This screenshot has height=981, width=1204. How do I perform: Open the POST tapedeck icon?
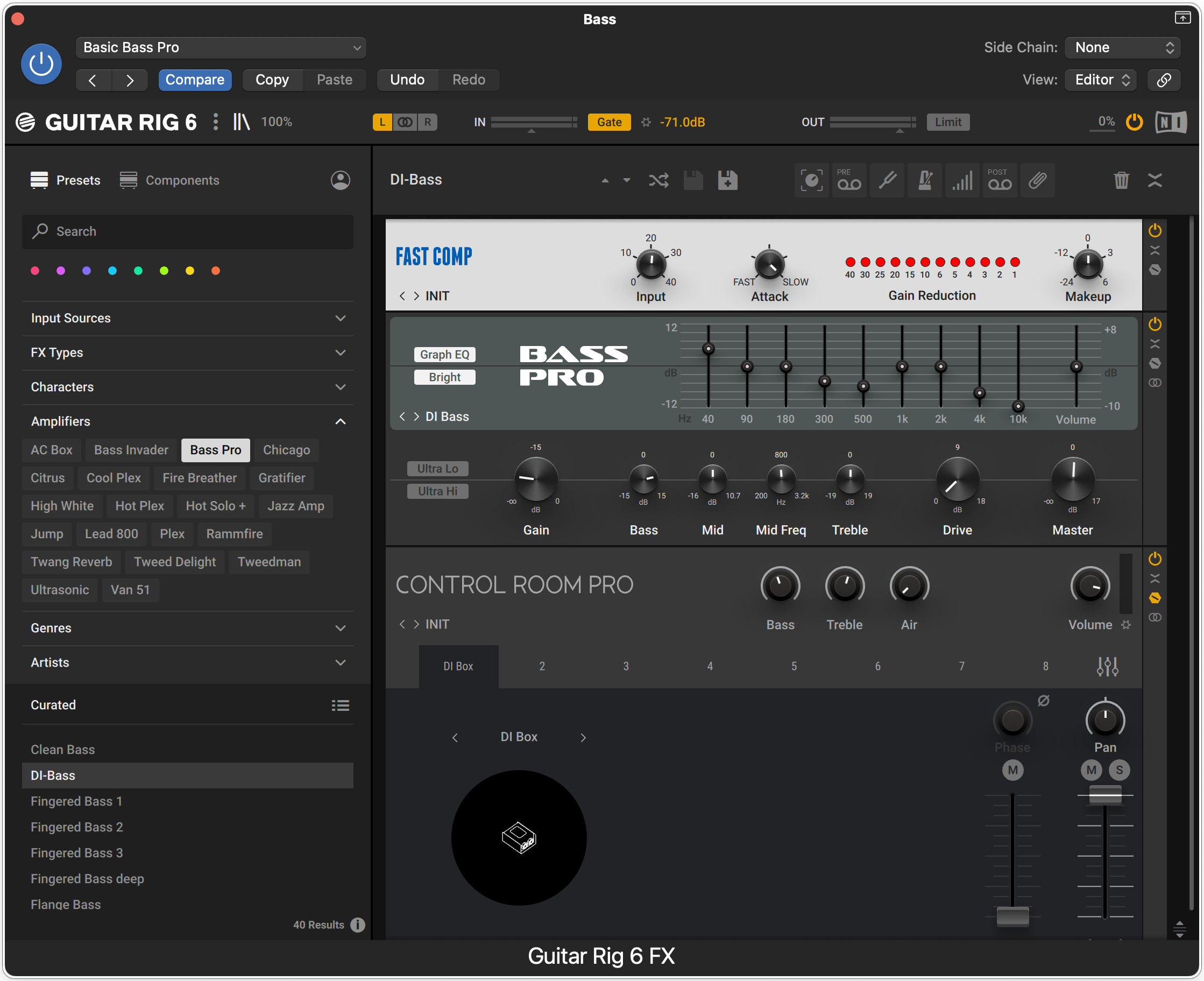pos(1000,180)
